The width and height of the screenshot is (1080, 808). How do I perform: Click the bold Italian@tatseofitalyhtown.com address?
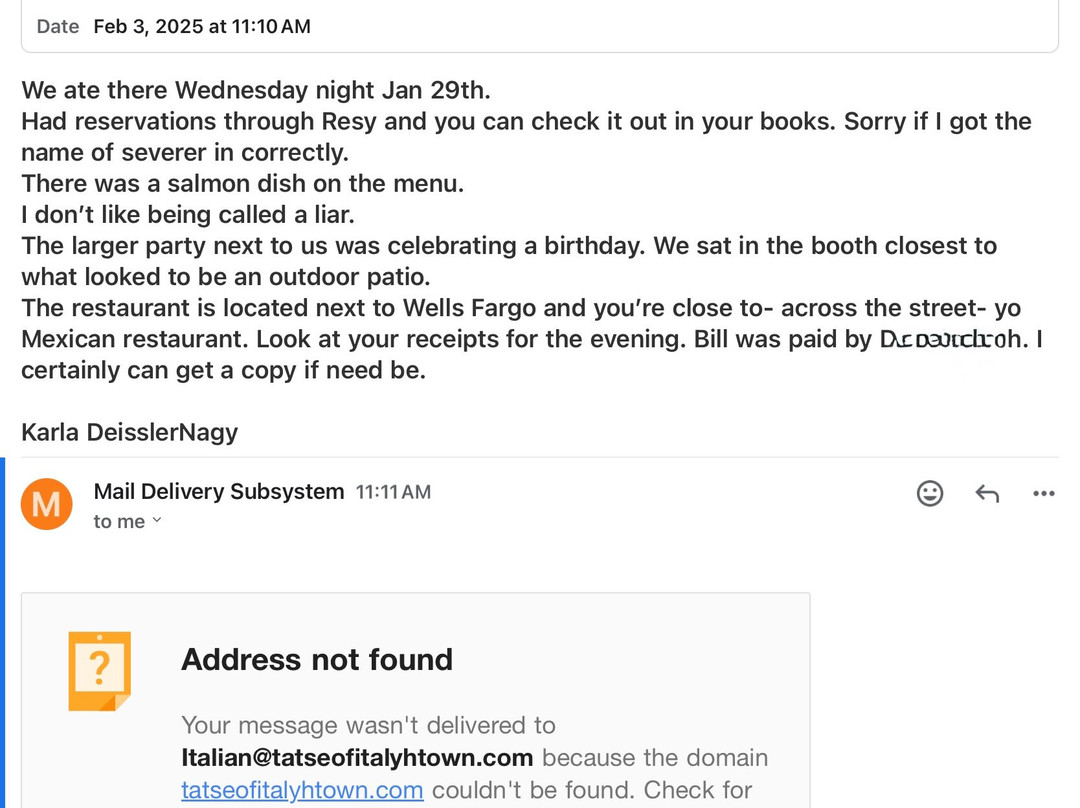coord(357,757)
